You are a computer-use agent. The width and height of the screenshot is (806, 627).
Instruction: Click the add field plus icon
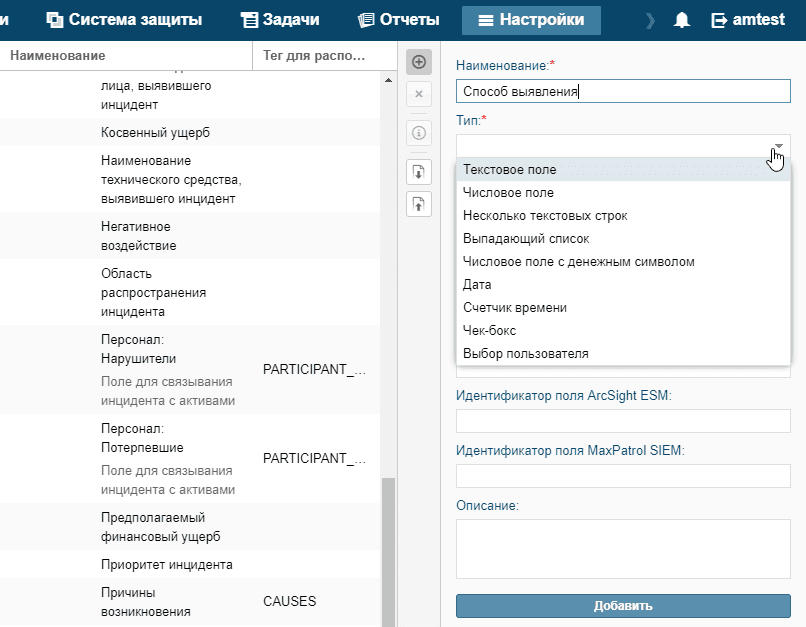(x=419, y=62)
